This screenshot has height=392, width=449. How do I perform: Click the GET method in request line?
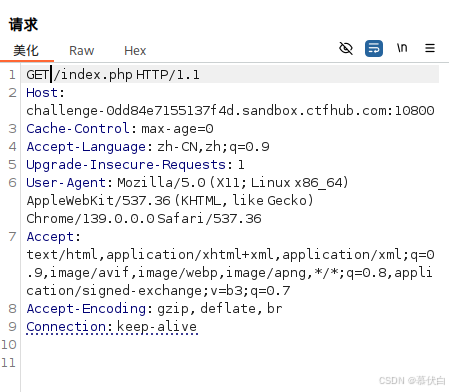pyautogui.click(x=38, y=75)
